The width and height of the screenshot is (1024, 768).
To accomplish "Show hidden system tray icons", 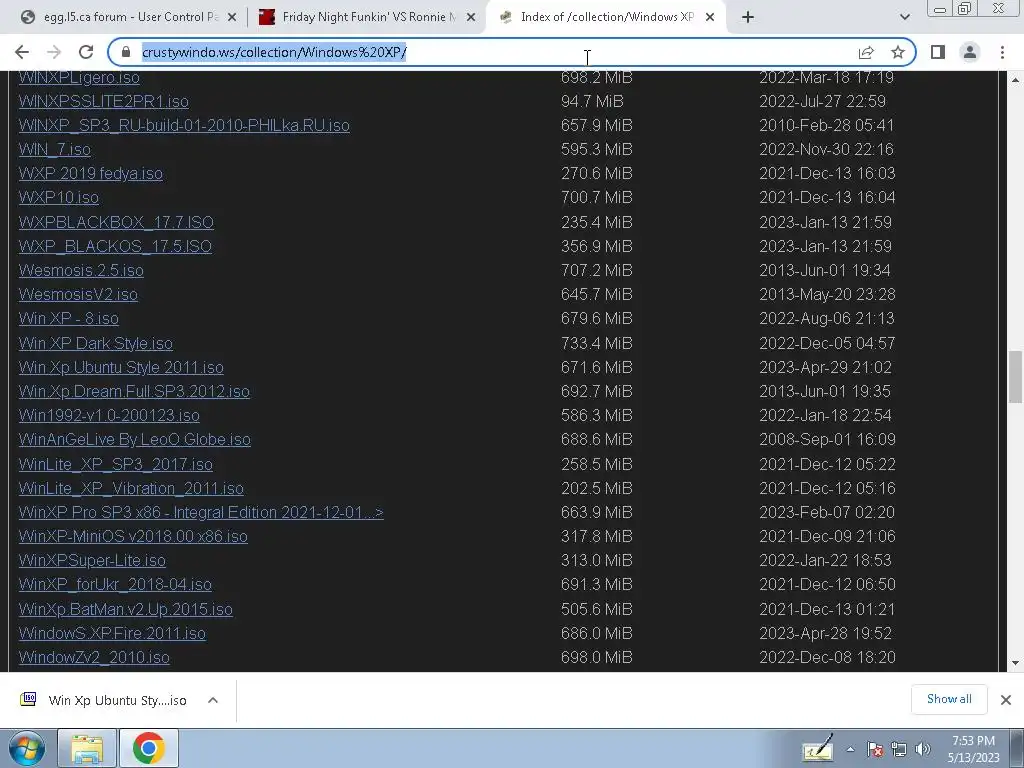I will 850,749.
